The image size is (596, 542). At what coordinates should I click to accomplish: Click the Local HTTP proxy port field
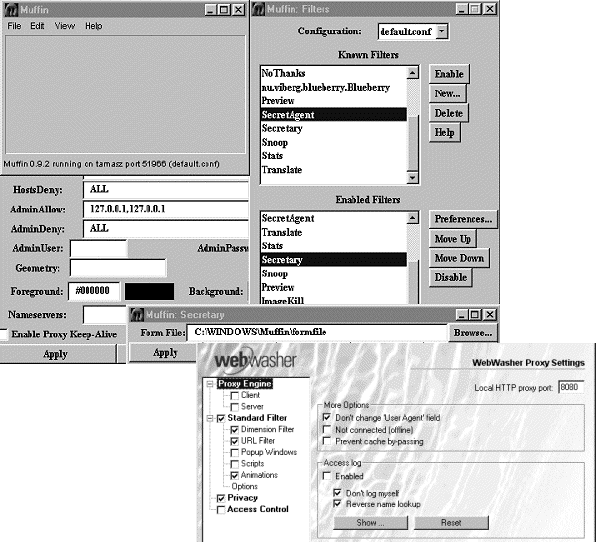click(571, 387)
